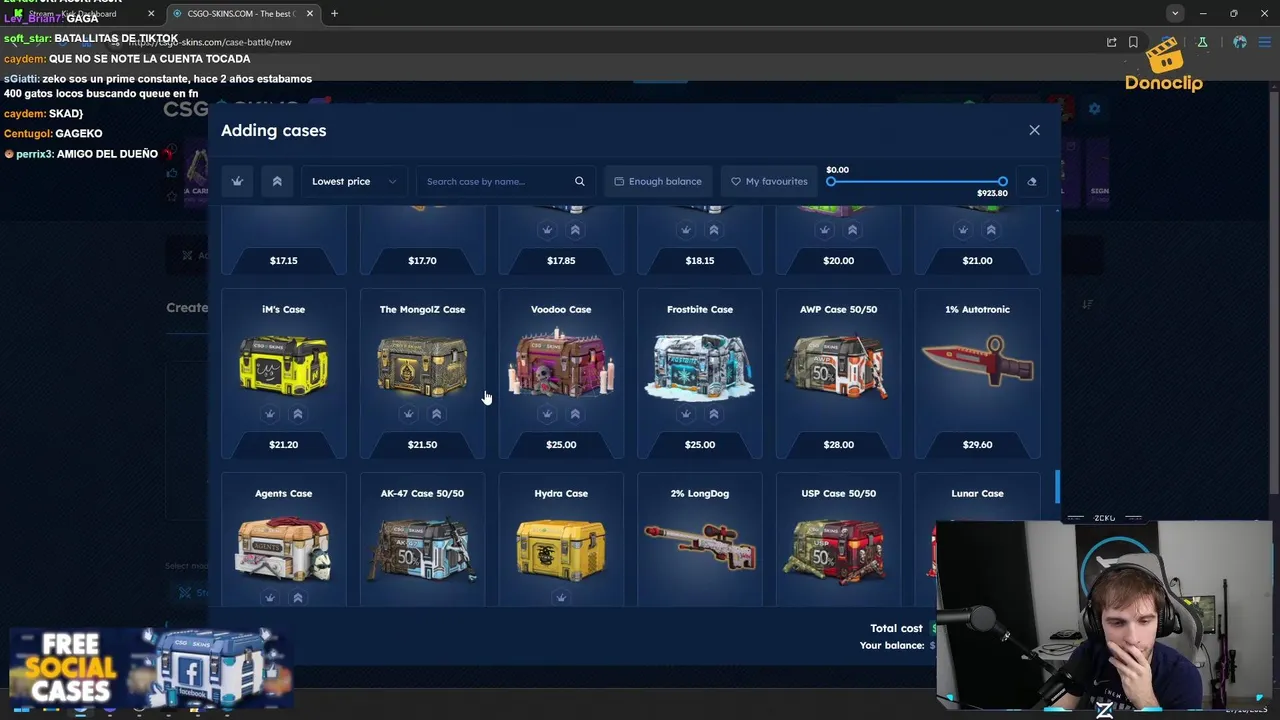Click the eraser clear-filters icon
Viewport: 1280px width, 720px height.
click(x=1032, y=181)
